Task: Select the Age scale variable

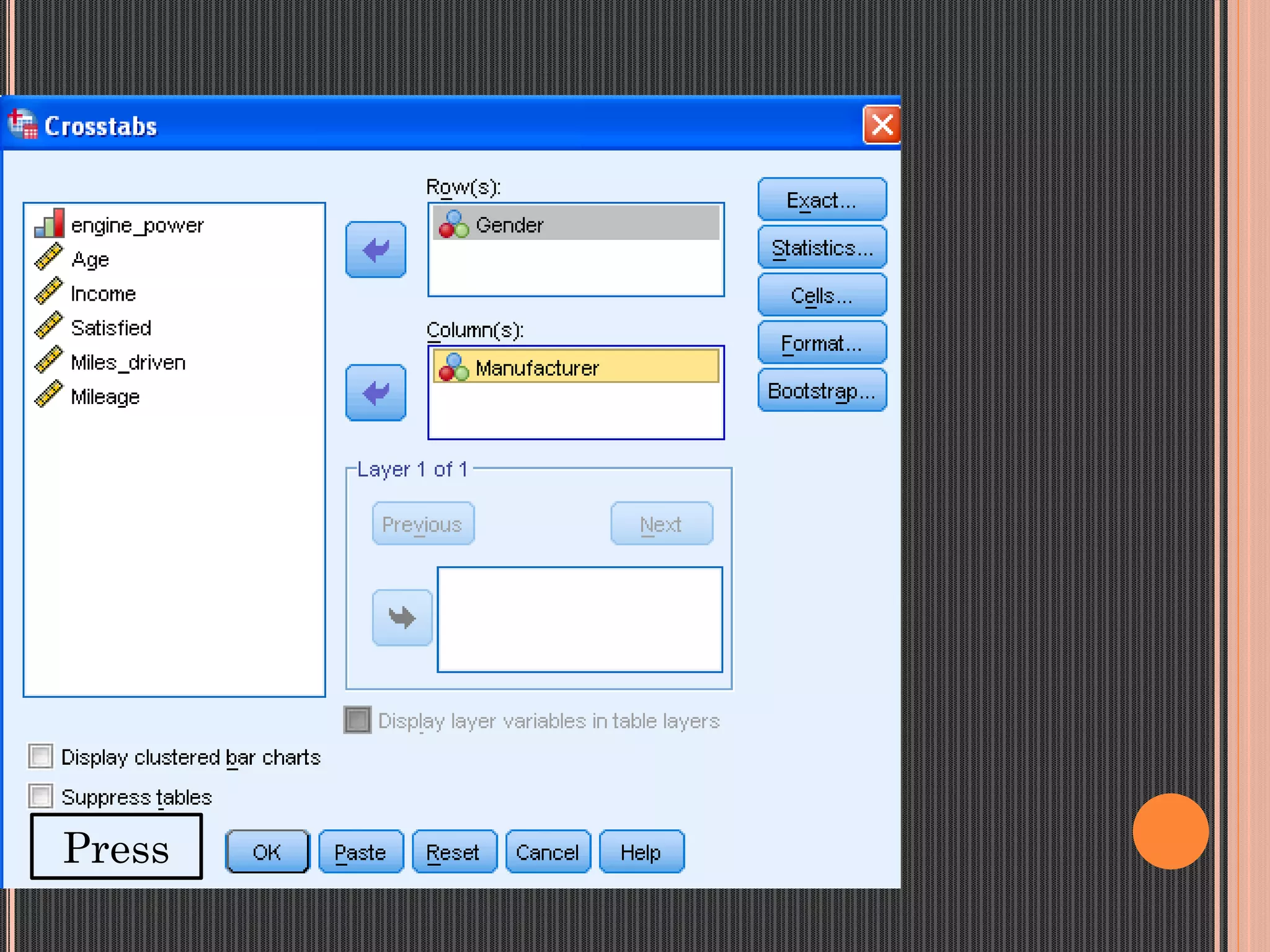Action: (x=90, y=259)
